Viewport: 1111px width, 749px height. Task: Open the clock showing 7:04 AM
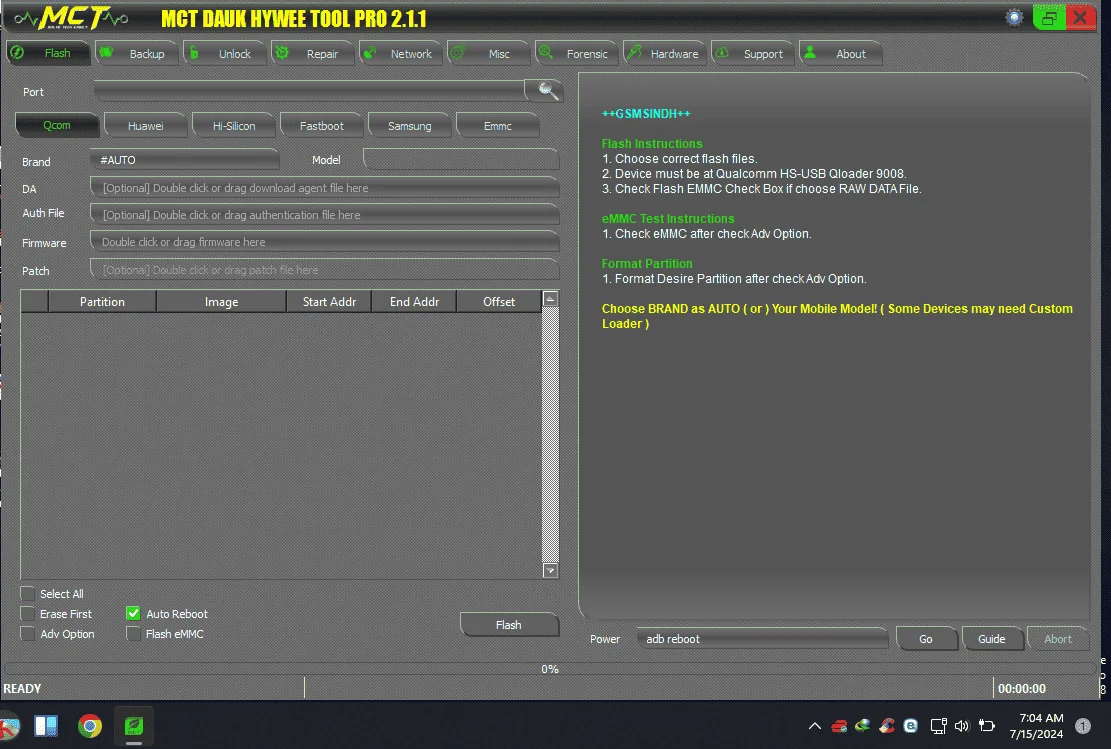click(1037, 726)
